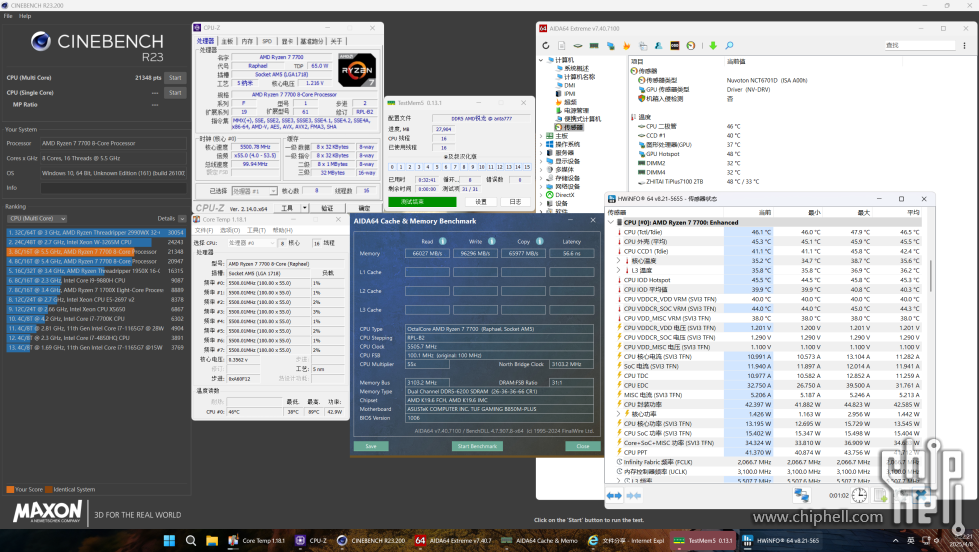
Task: Open the File menu in Cinebench
Action: 8,16
